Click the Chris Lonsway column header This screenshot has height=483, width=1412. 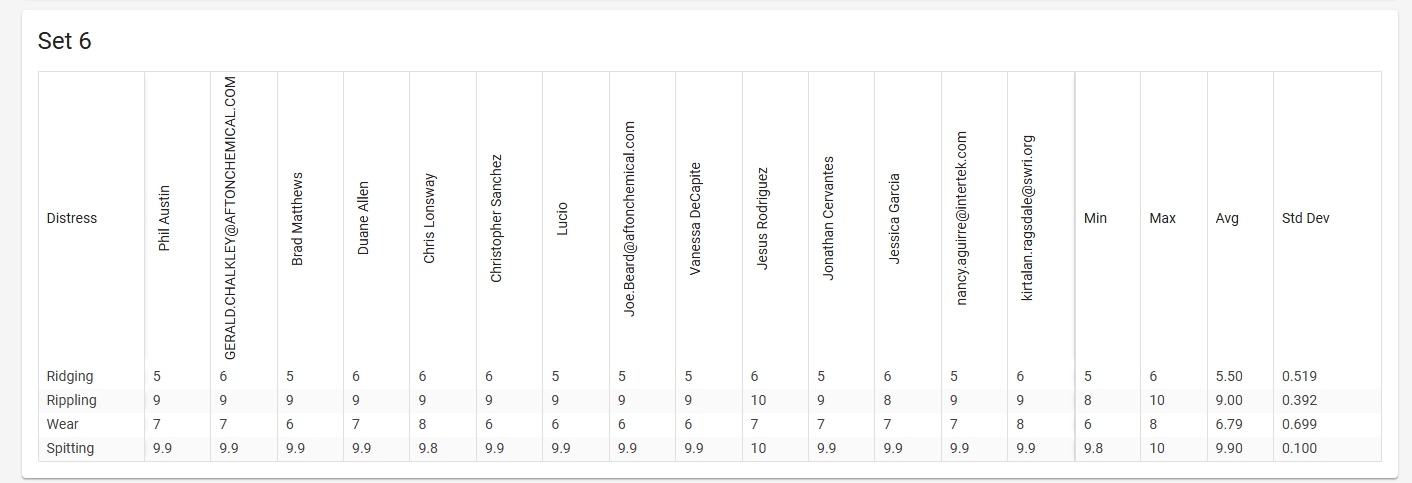coord(429,218)
